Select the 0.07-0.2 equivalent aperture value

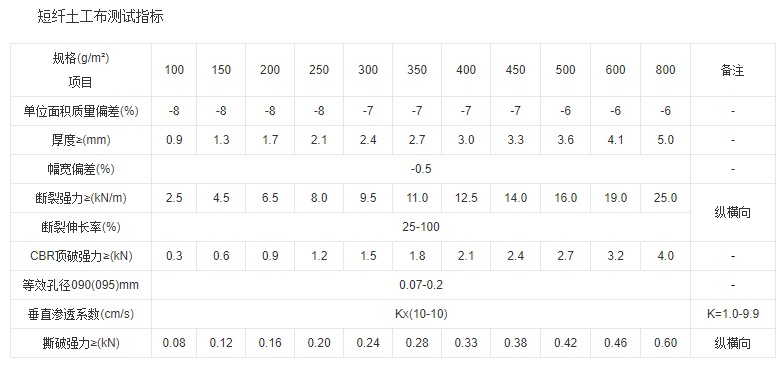coord(421,285)
